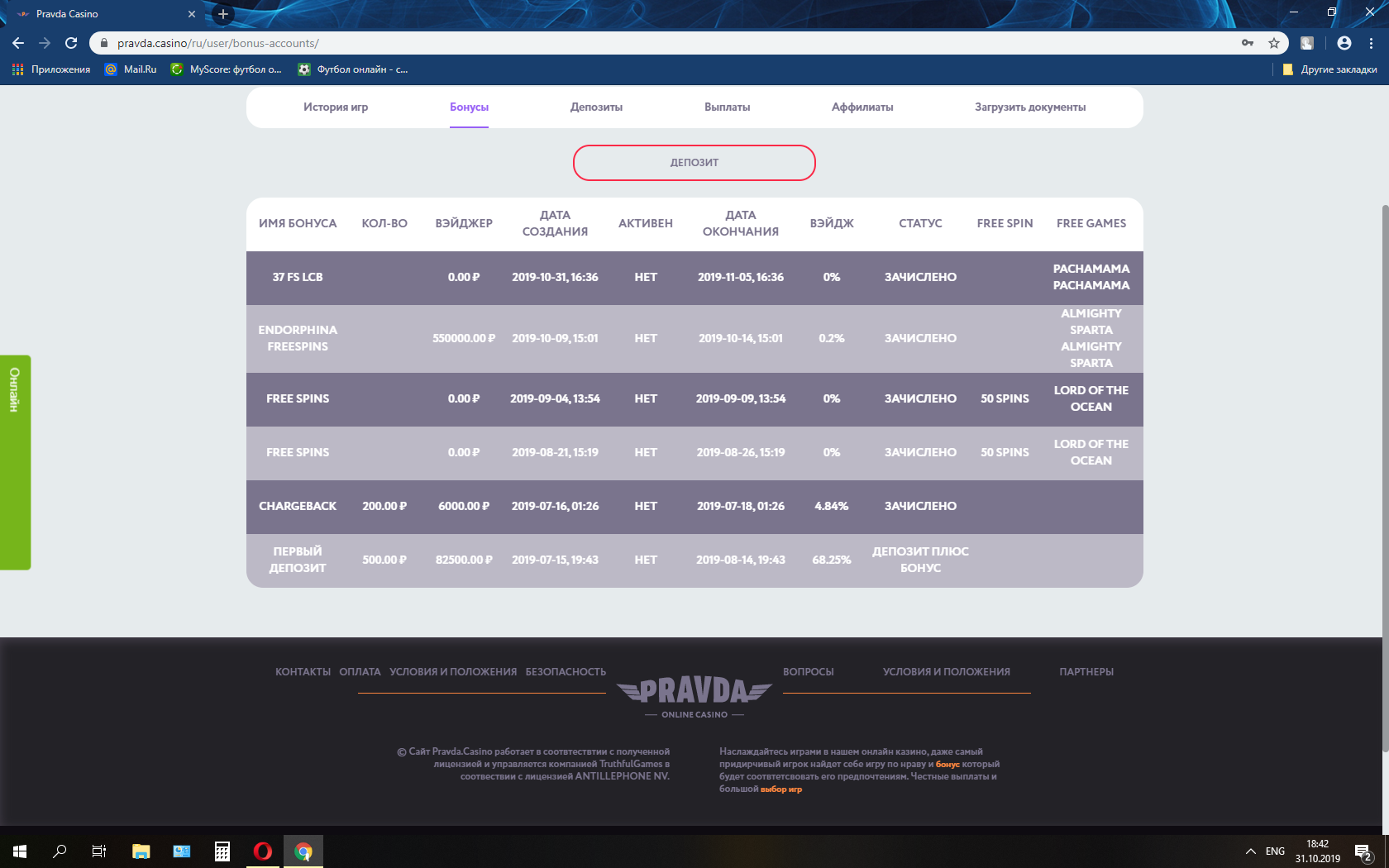Reload the page with browser refresh icon
Screen dimensions: 1389x868
click(71, 43)
